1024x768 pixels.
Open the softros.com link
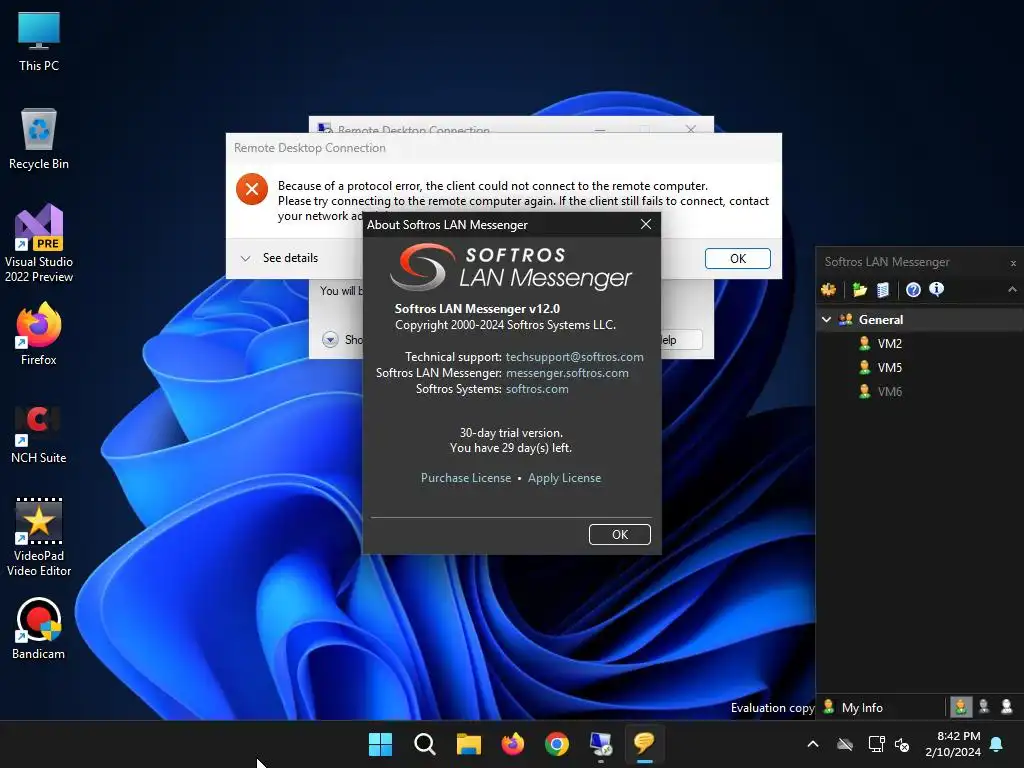coord(537,389)
